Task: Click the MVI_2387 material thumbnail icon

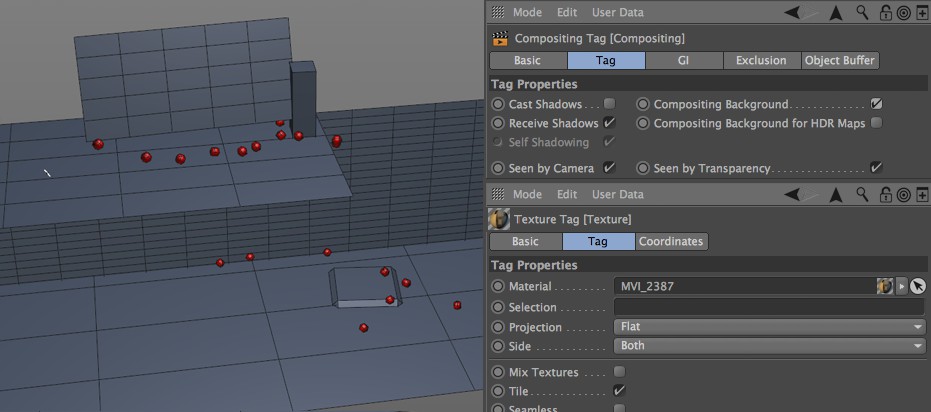Action: (x=884, y=286)
